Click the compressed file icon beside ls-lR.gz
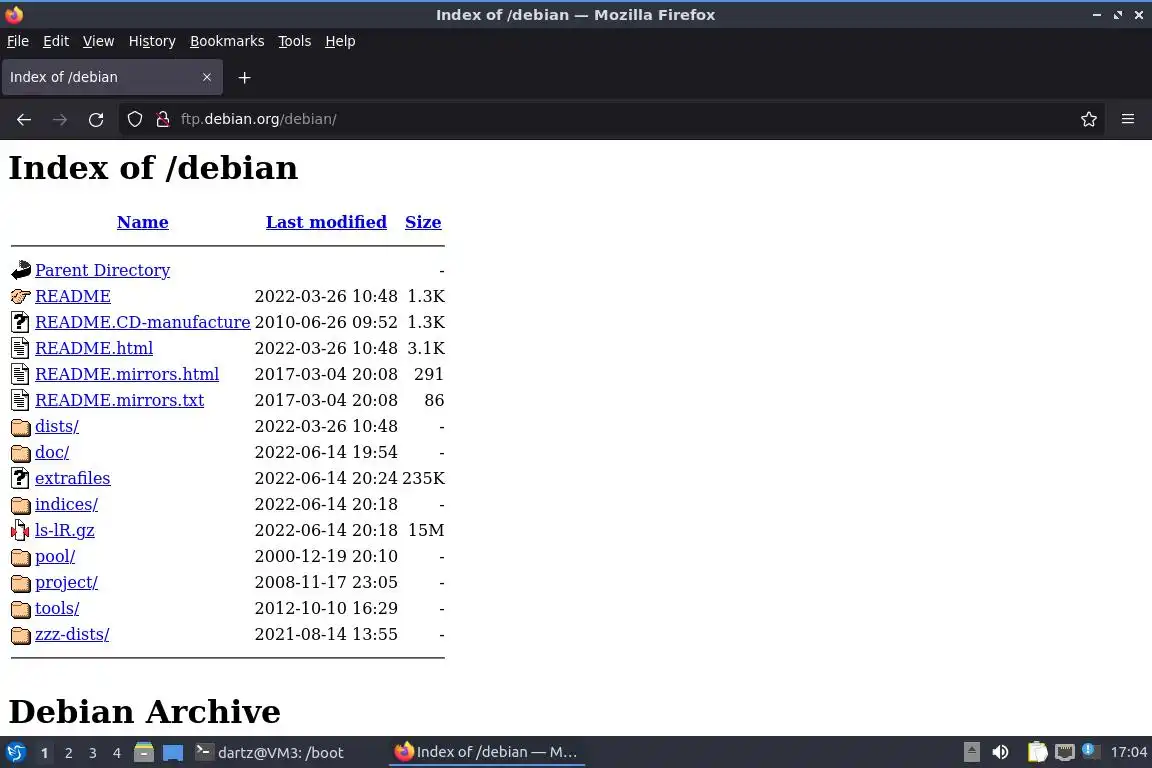This screenshot has height=768, width=1152. pos(21,531)
